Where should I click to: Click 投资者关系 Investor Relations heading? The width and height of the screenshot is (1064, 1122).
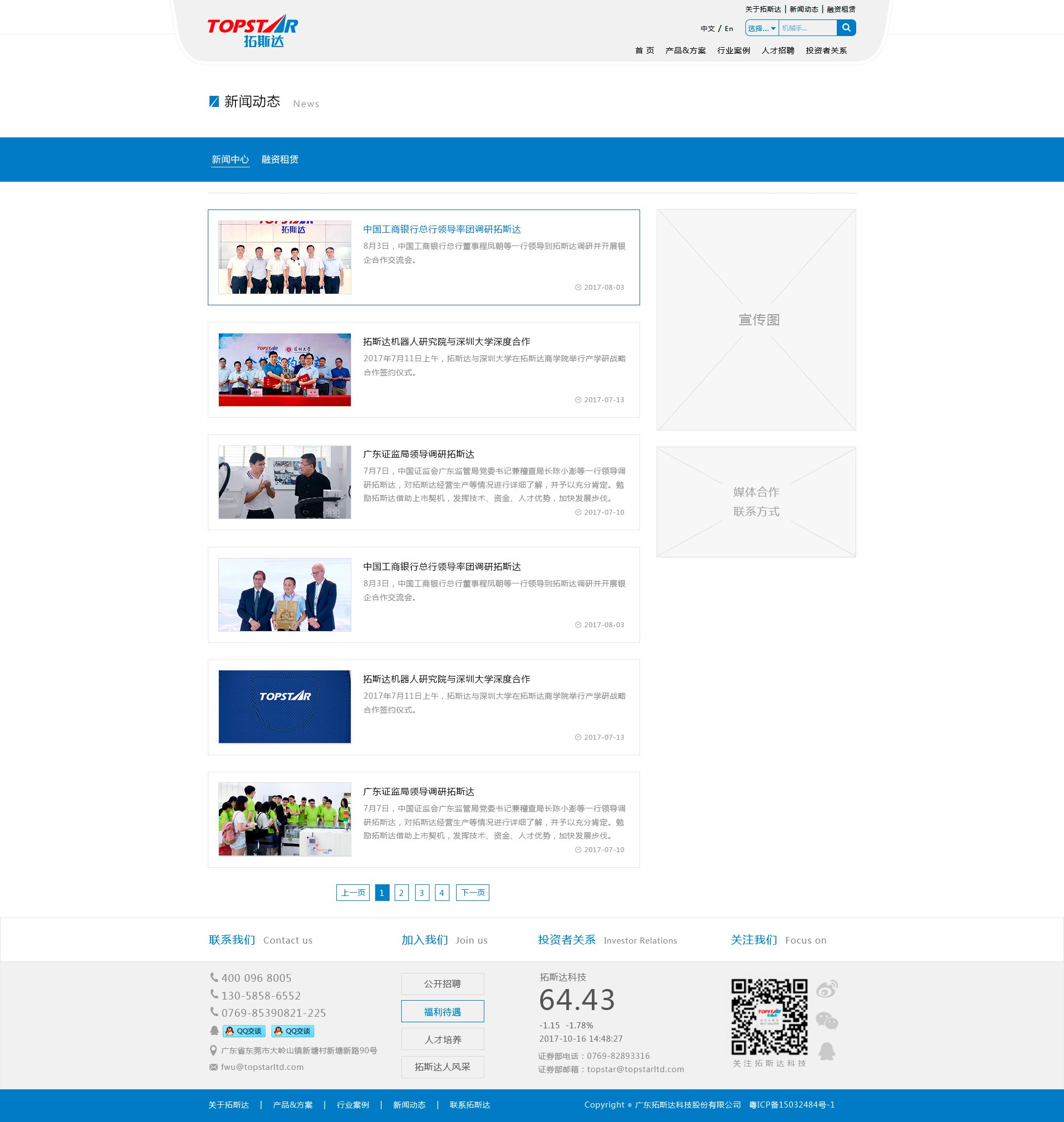[607, 940]
